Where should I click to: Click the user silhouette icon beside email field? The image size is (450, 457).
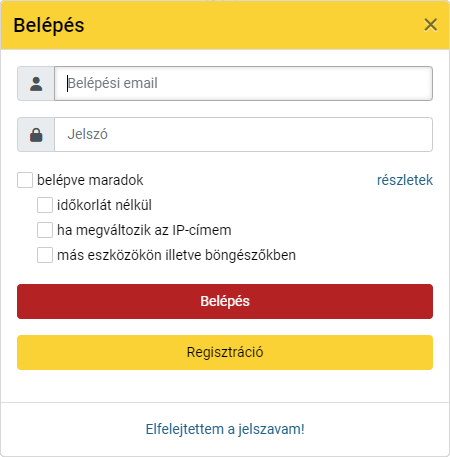coord(36,84)
